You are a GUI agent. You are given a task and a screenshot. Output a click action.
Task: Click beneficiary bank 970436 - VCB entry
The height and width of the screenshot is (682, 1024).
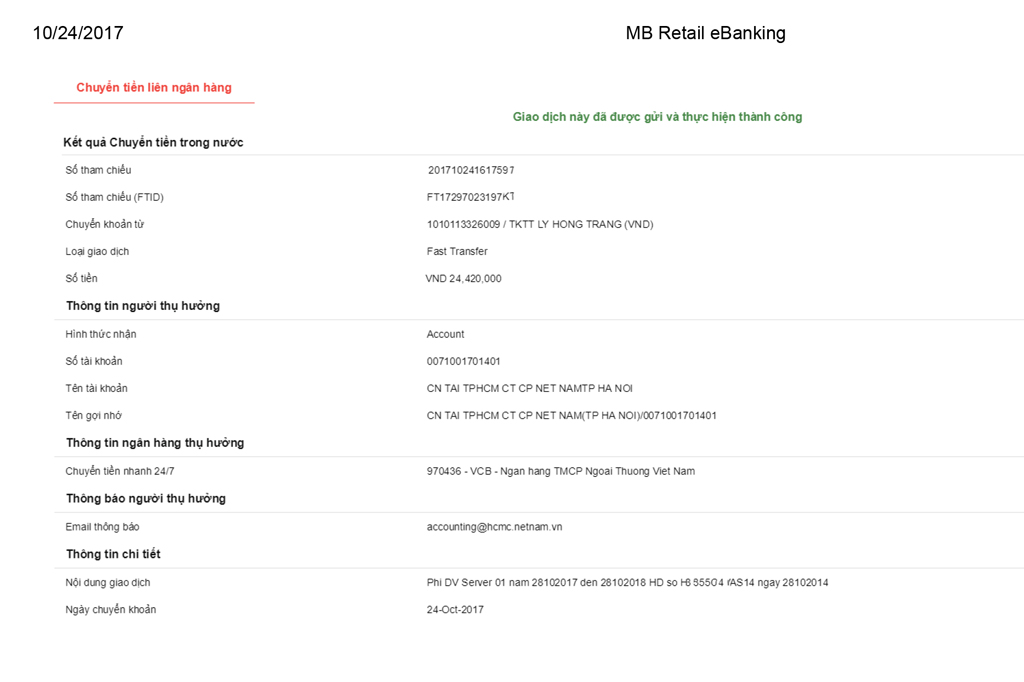tap(560, 471)
